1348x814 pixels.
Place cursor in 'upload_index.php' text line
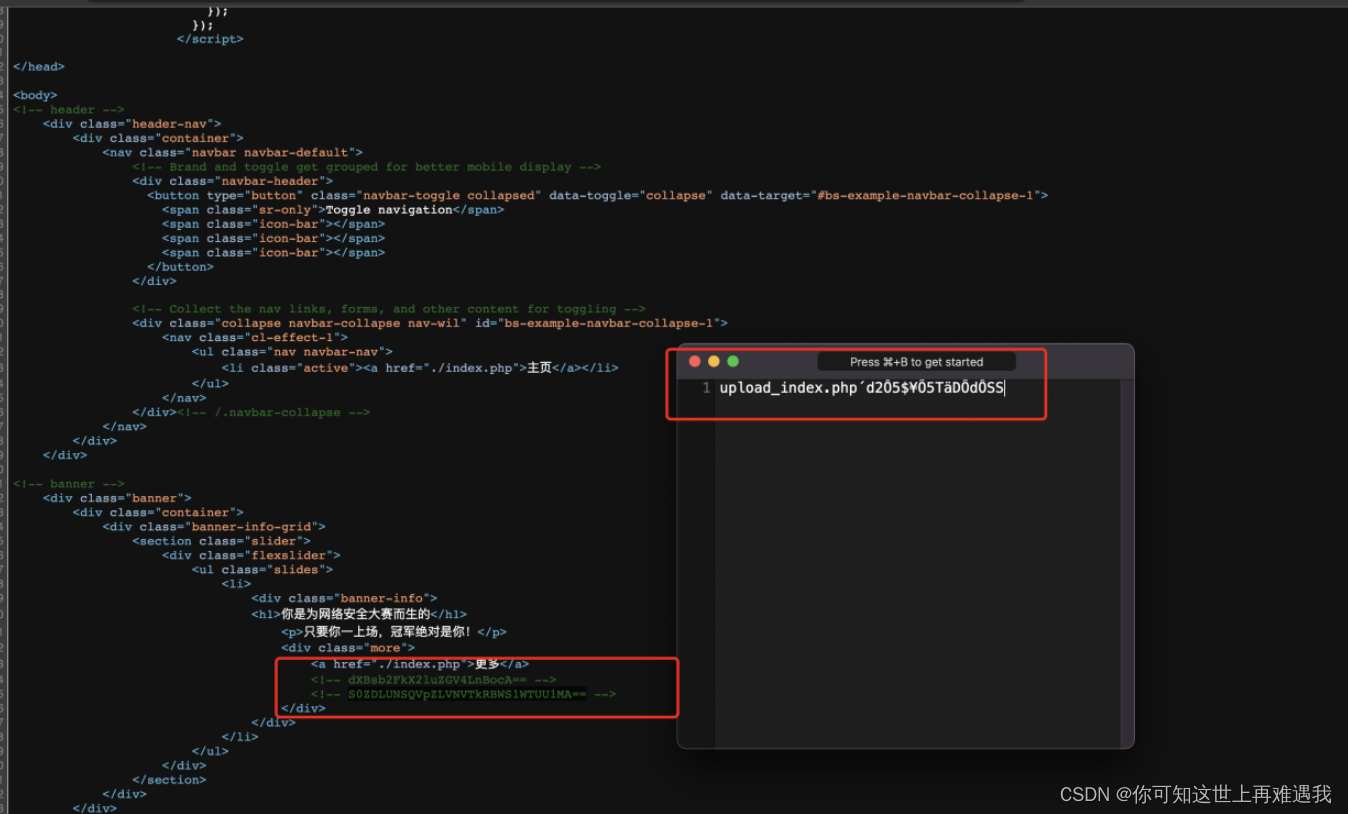(862, 388)
